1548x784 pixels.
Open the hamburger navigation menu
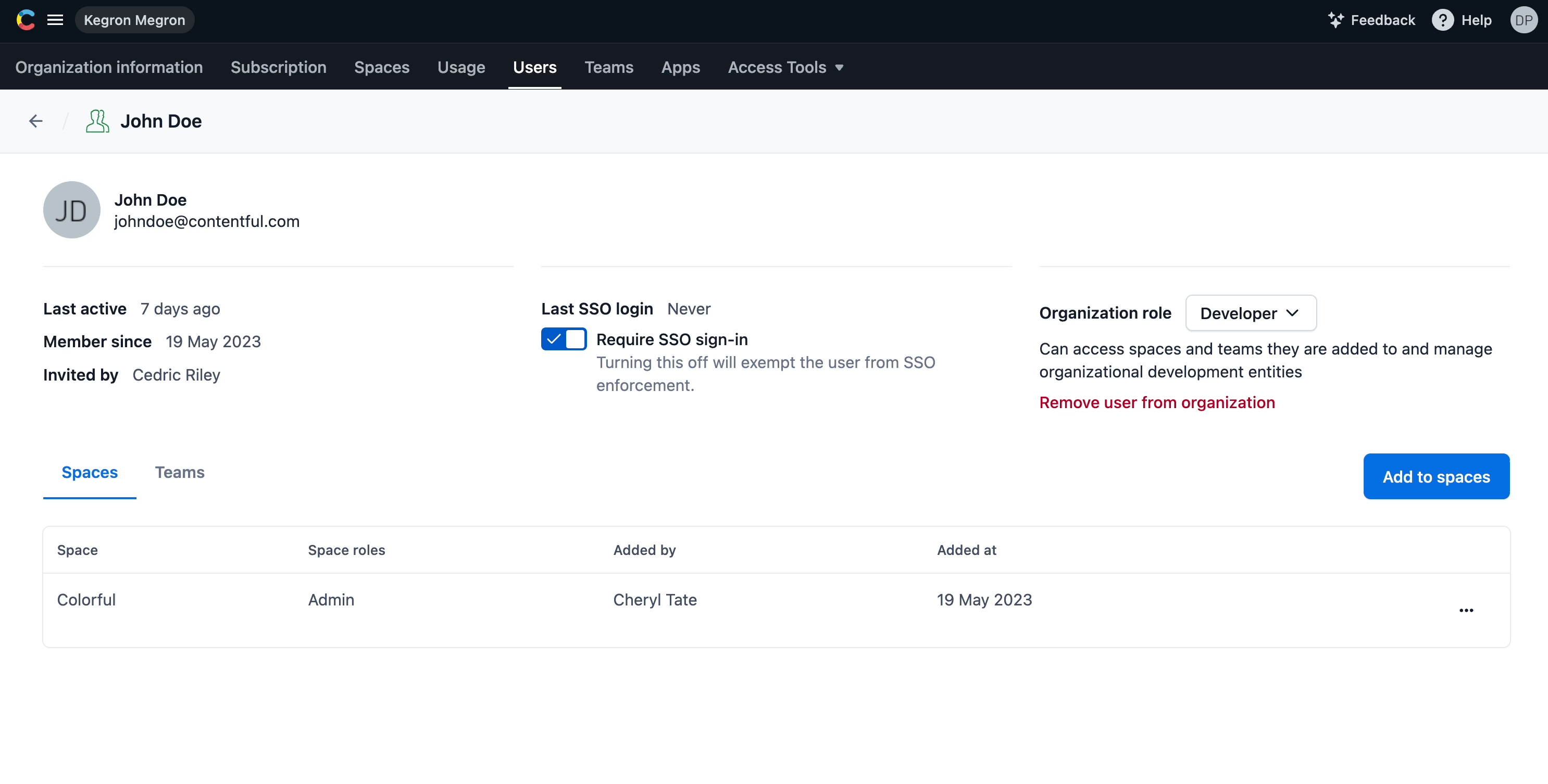(x=55, y=20)
